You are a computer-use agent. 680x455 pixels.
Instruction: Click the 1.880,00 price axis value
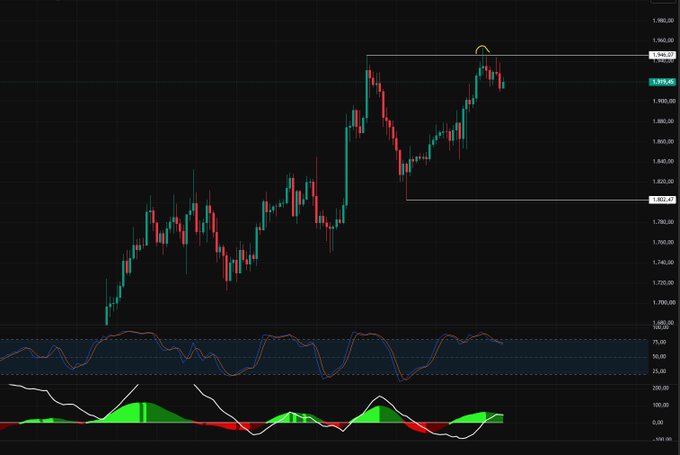664,121
